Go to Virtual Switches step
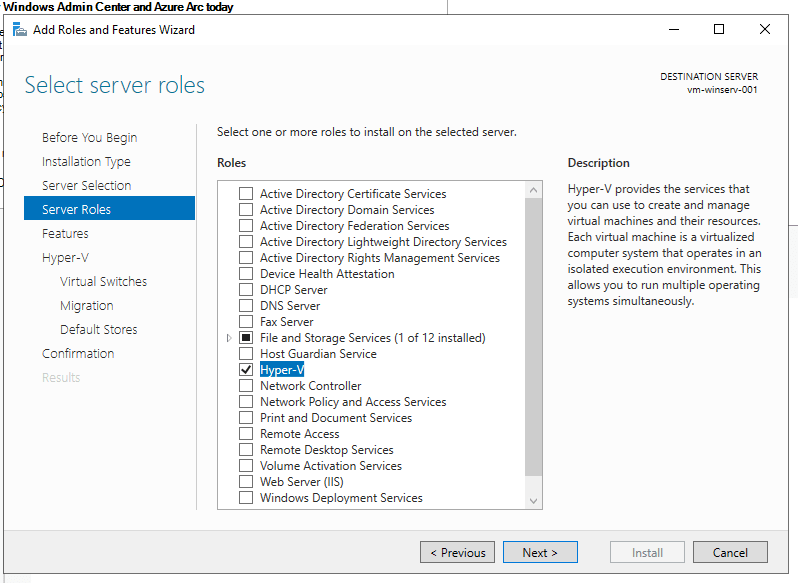Viewport: 798px width, 583px height. pyautogui.click(x=103, y=281)
